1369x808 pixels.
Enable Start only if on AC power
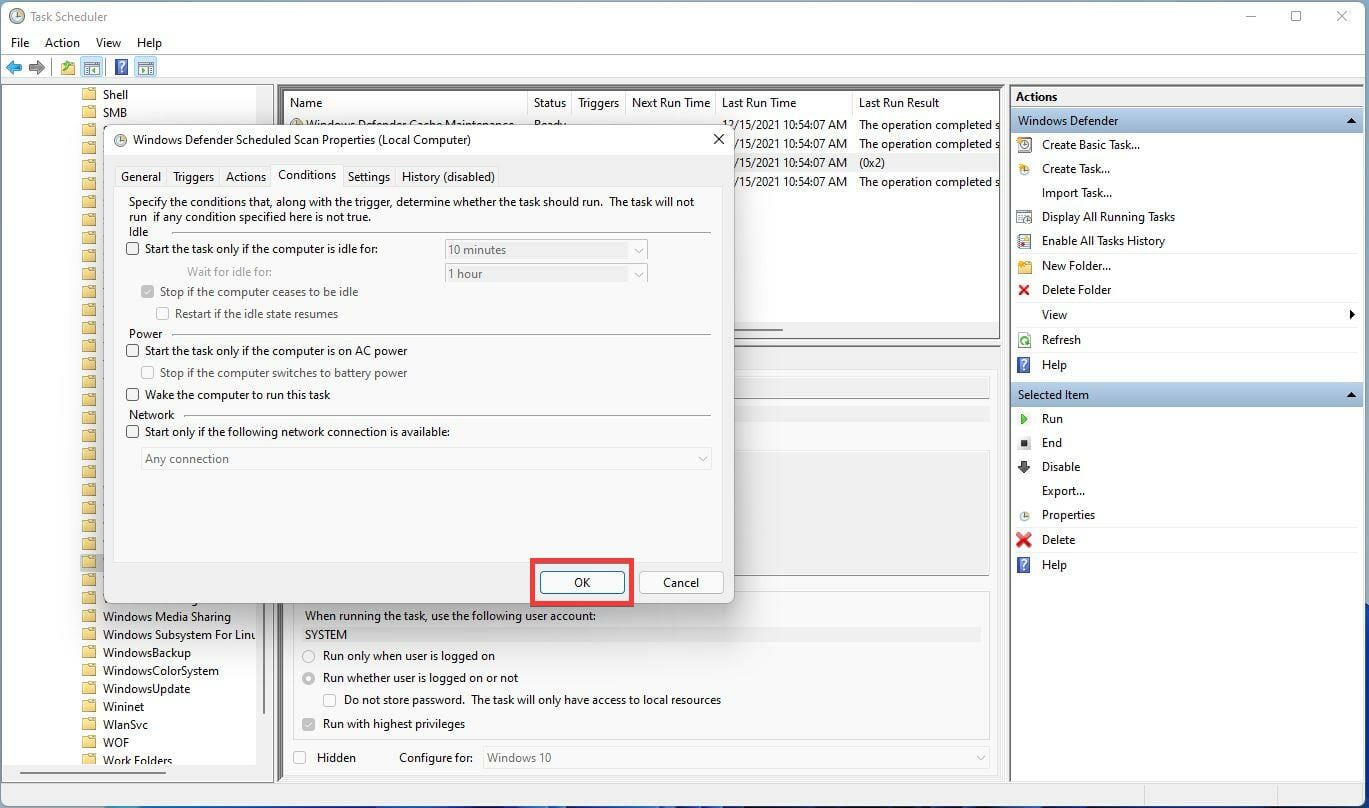(132, 351)
